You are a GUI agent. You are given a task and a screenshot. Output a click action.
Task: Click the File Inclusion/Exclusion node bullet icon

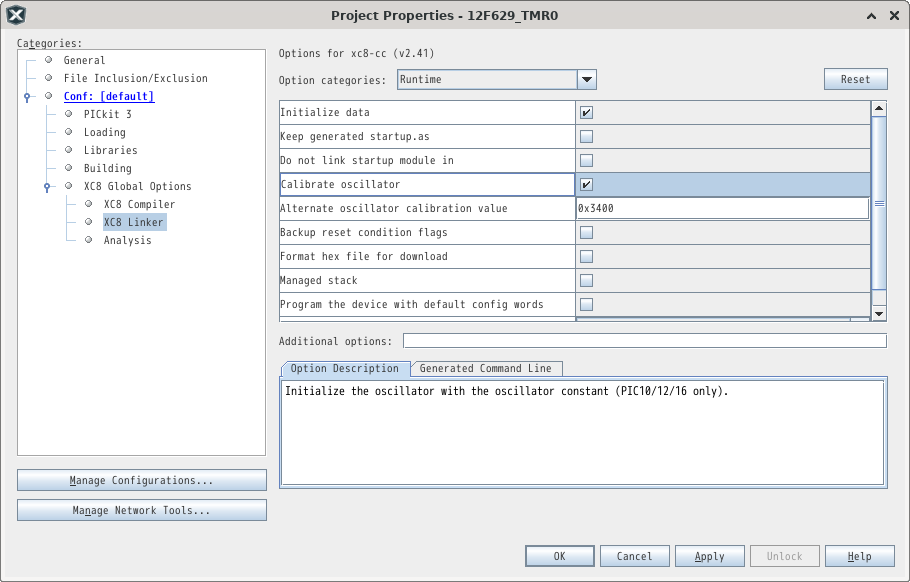pos(49,78)
